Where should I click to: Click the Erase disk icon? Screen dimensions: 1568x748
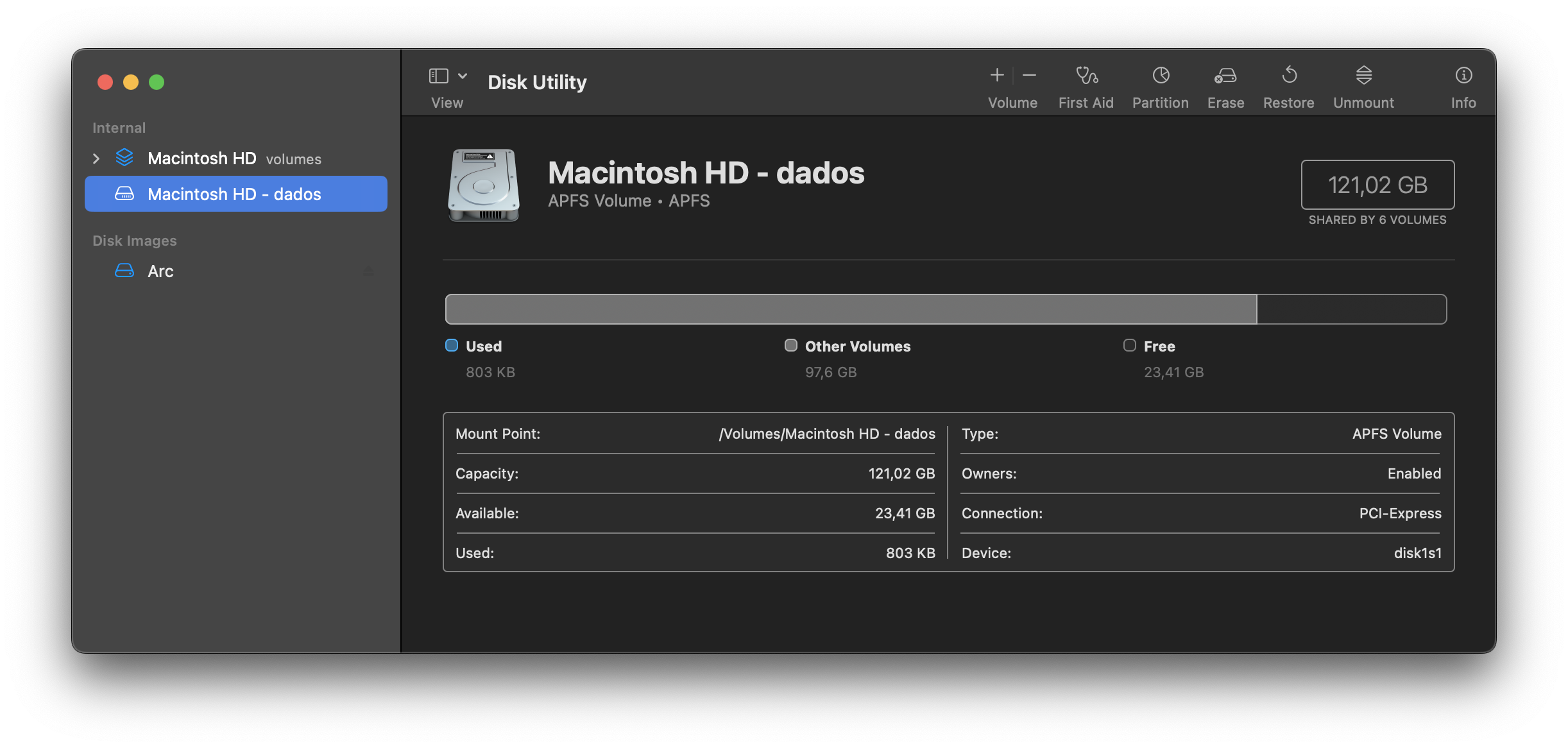tap(1225, 76)
